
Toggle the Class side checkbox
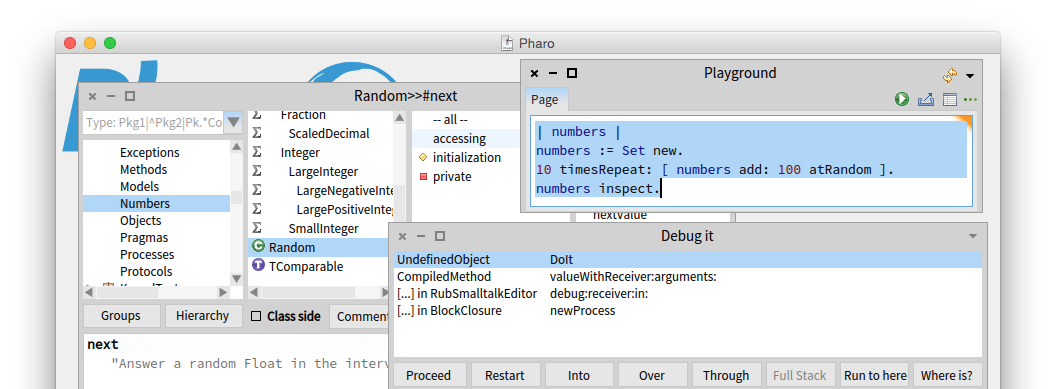click(x=256, y=316)
